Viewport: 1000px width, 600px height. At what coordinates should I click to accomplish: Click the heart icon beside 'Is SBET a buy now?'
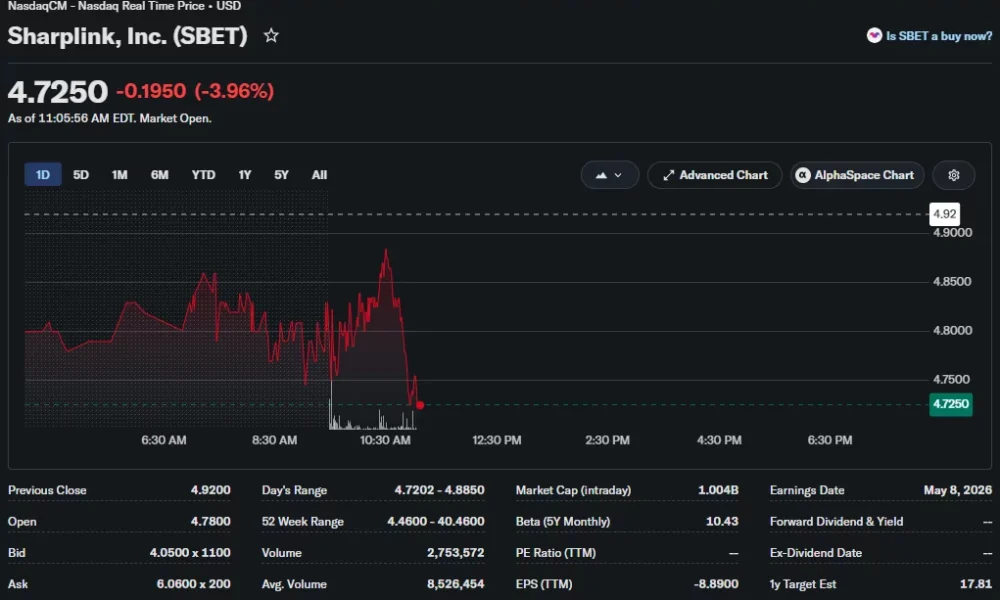[874, 36]
